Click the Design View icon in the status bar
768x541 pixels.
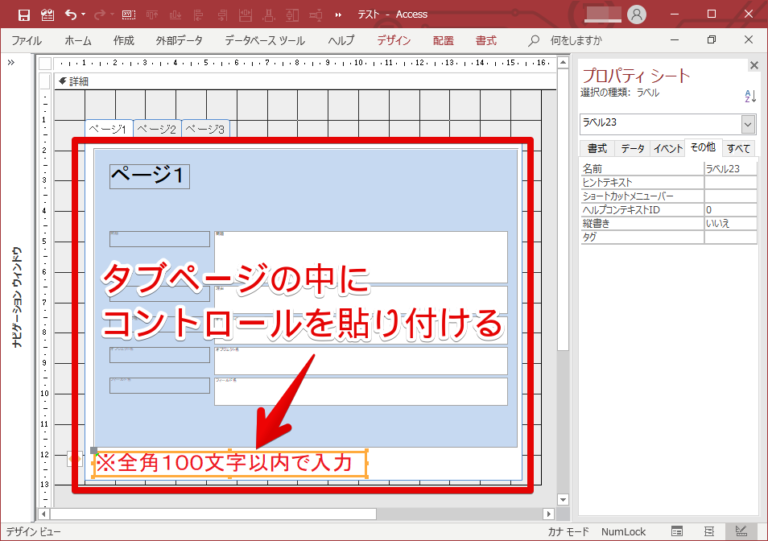741,531
